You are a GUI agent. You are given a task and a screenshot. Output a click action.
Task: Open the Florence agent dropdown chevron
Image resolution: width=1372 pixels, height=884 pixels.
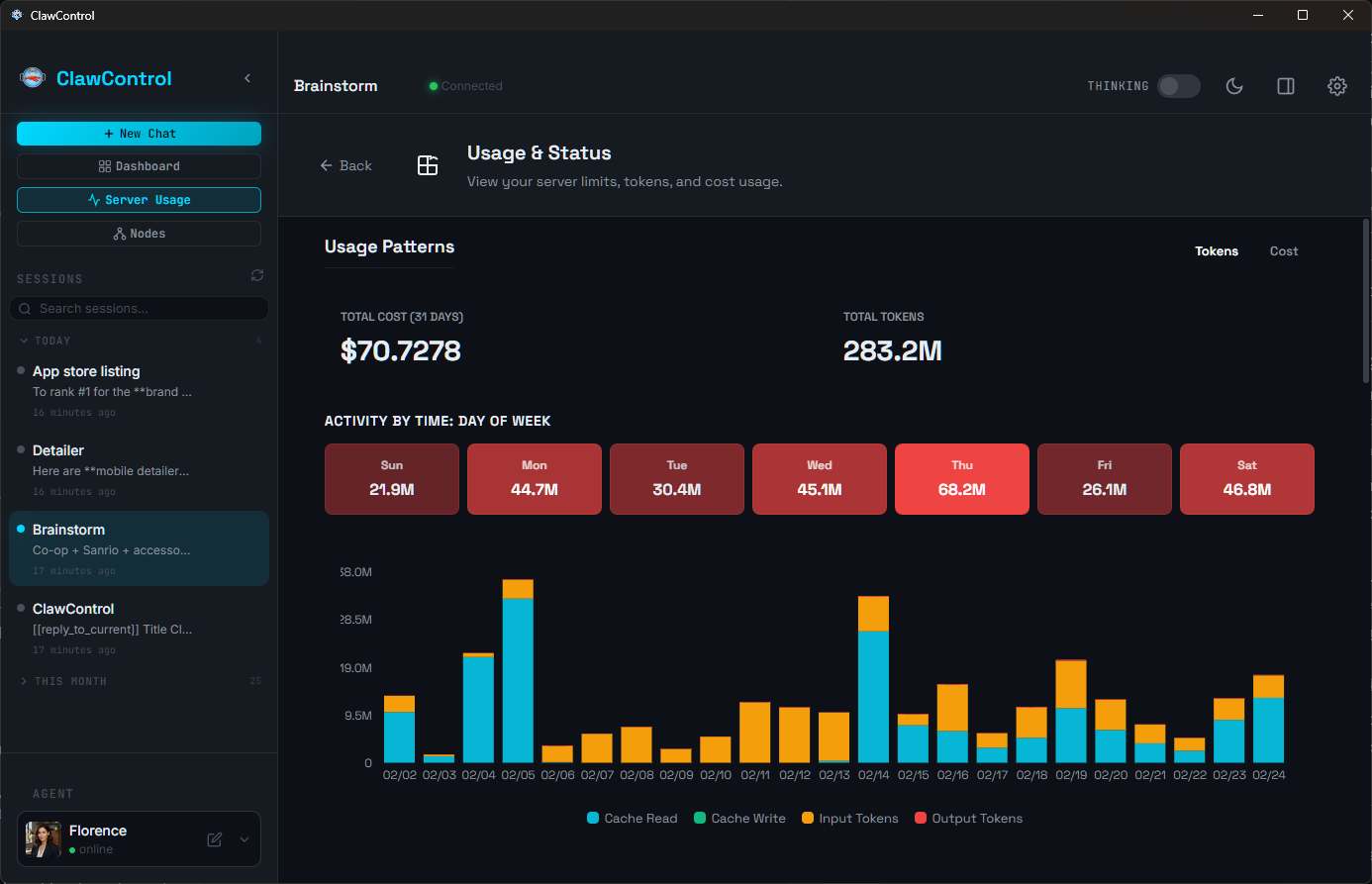[244, 838]
